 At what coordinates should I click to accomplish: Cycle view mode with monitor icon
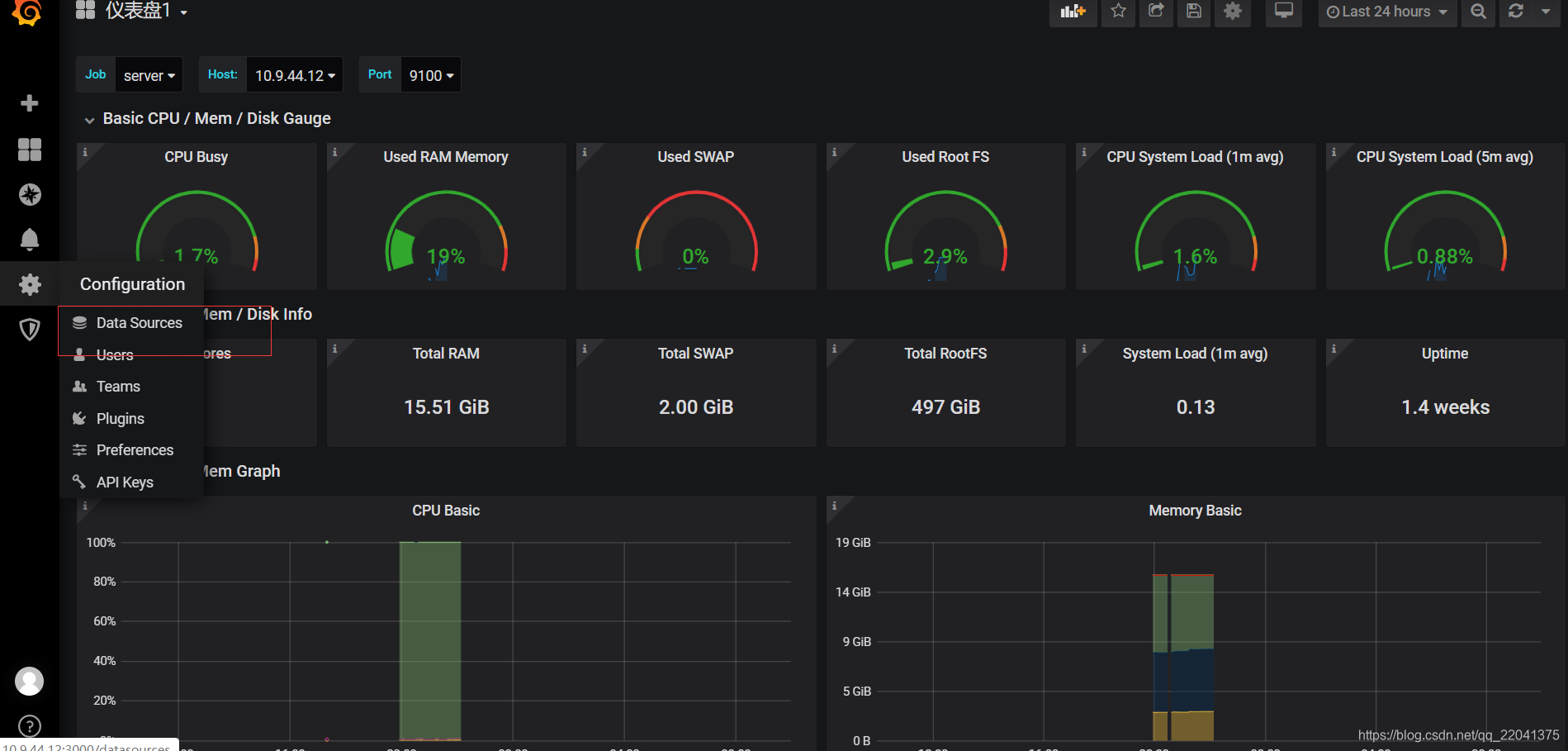(x=1284, y=12)
